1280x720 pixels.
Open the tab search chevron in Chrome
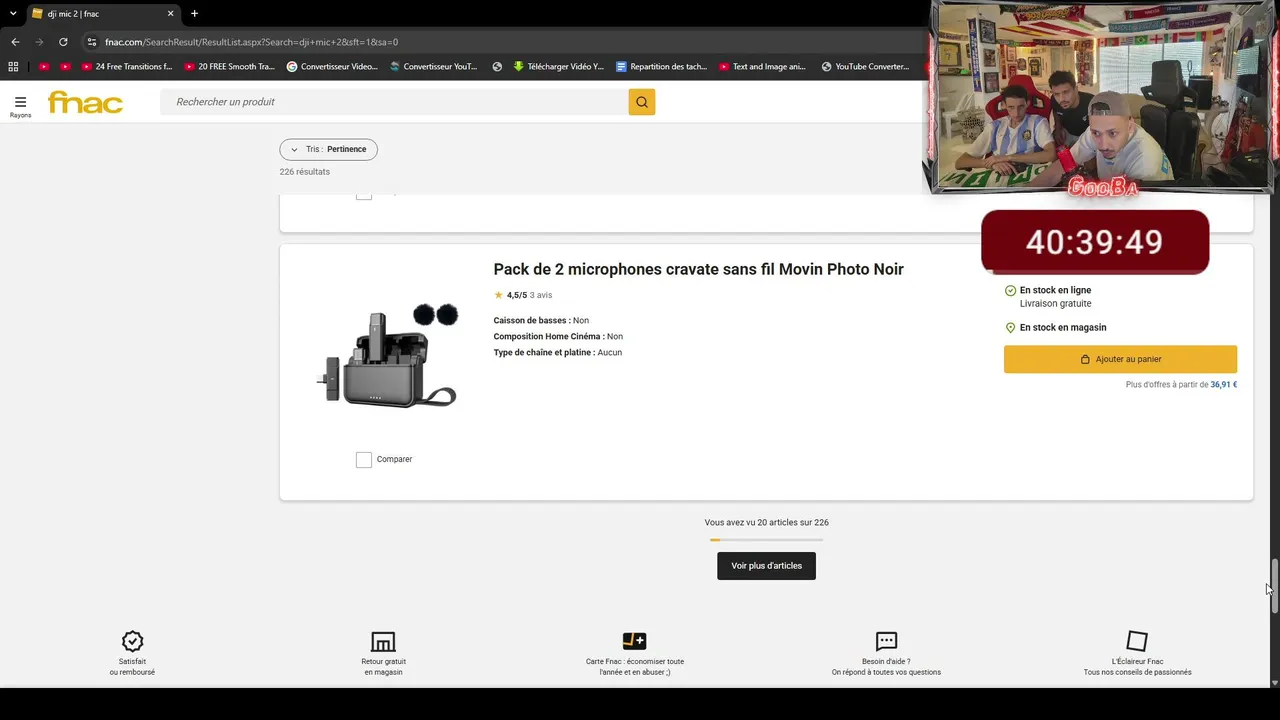pos(13,14)
